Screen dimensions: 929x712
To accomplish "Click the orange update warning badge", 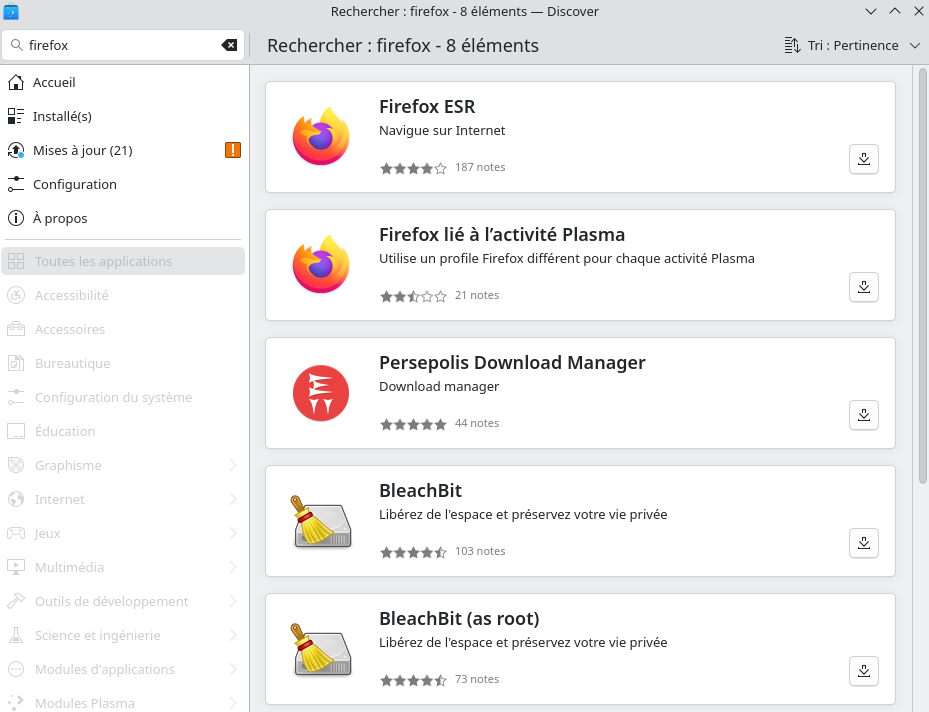I will coord(233,150).
